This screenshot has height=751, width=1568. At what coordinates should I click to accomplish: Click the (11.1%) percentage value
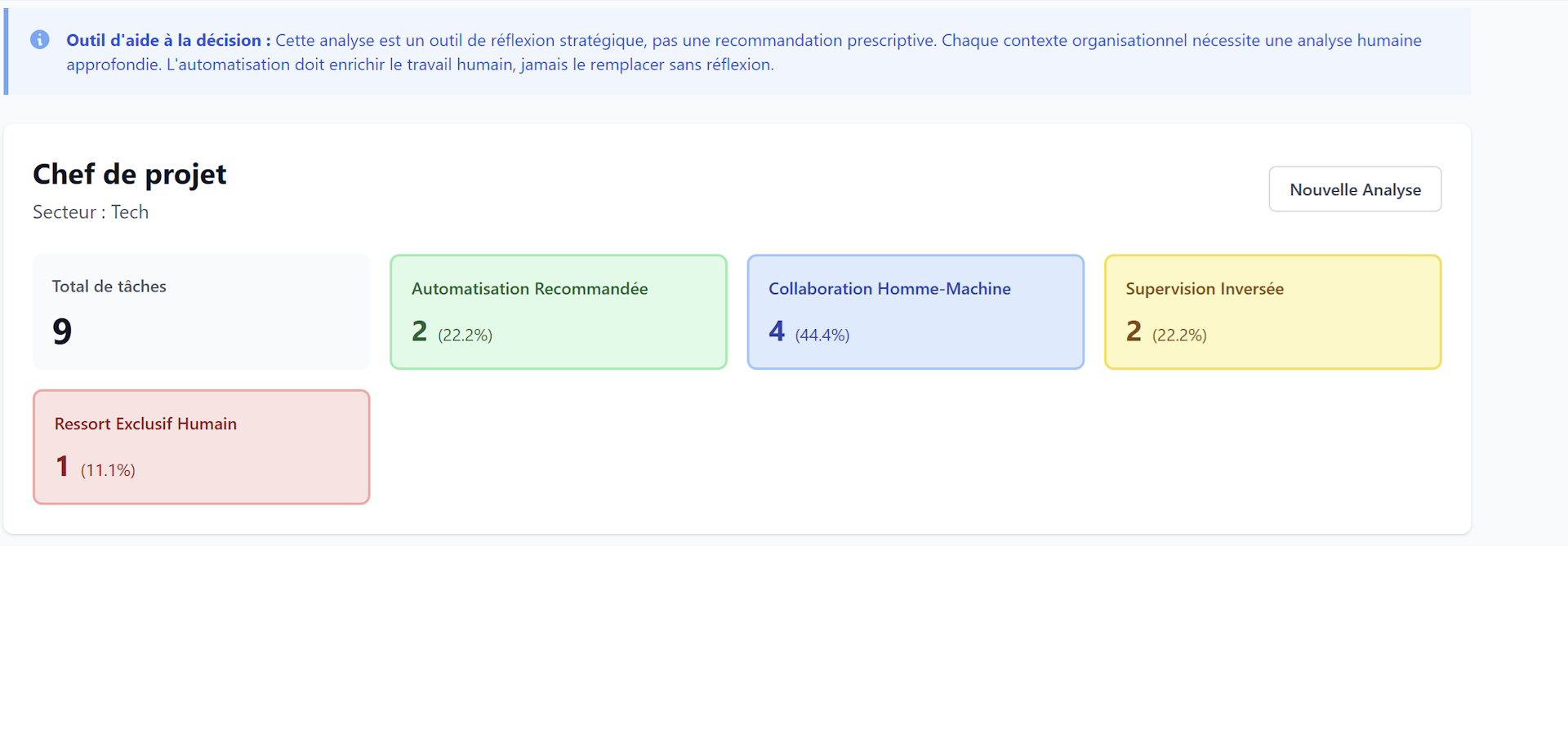[x=108, y=470]
